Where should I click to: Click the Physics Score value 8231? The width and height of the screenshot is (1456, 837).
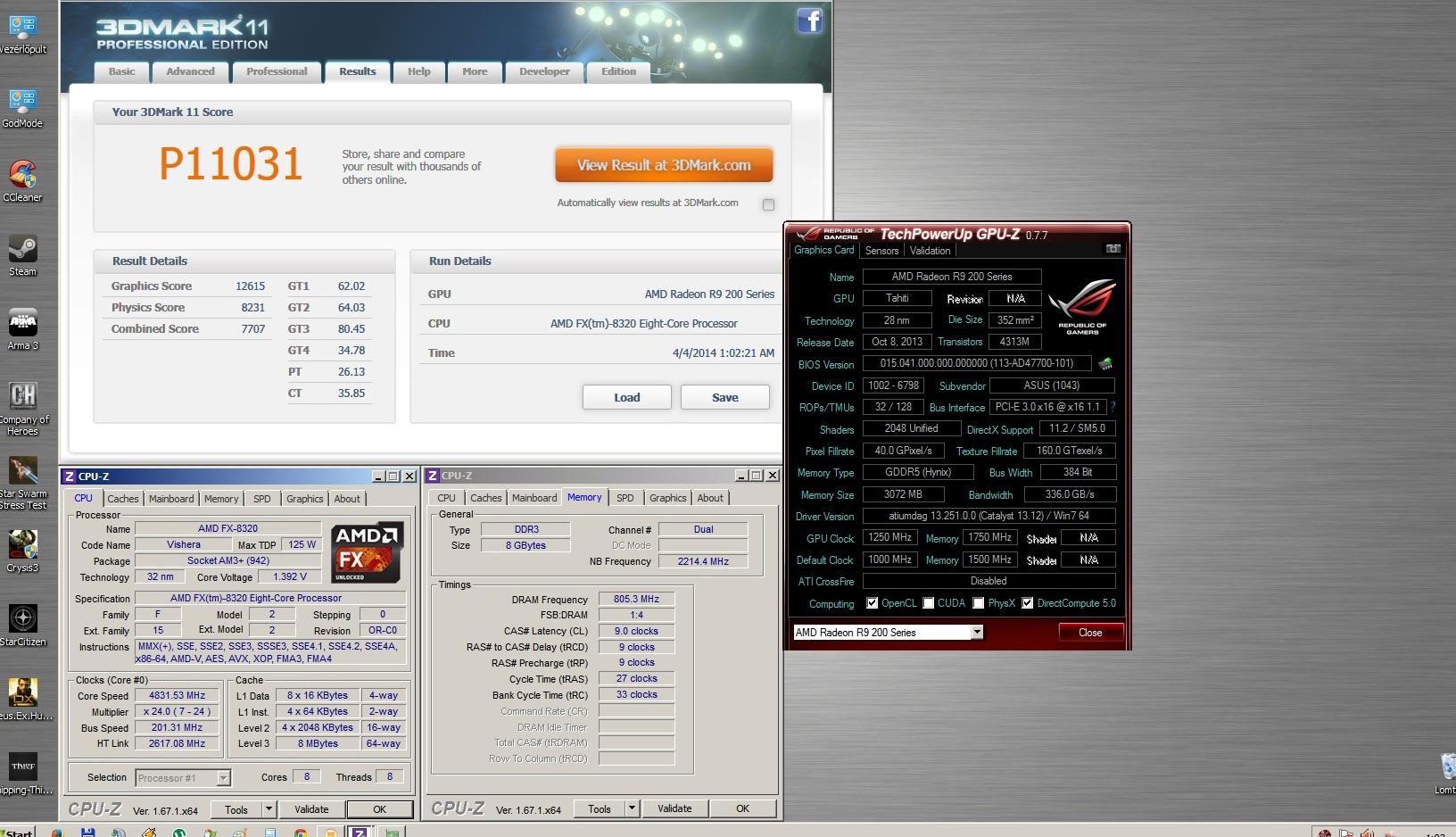tap(253, 308)
